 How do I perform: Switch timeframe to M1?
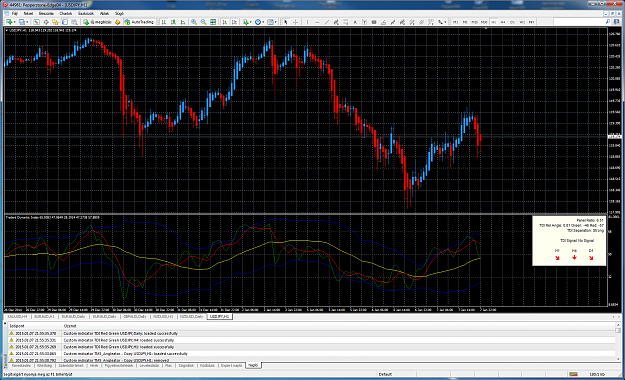point(456,22)
